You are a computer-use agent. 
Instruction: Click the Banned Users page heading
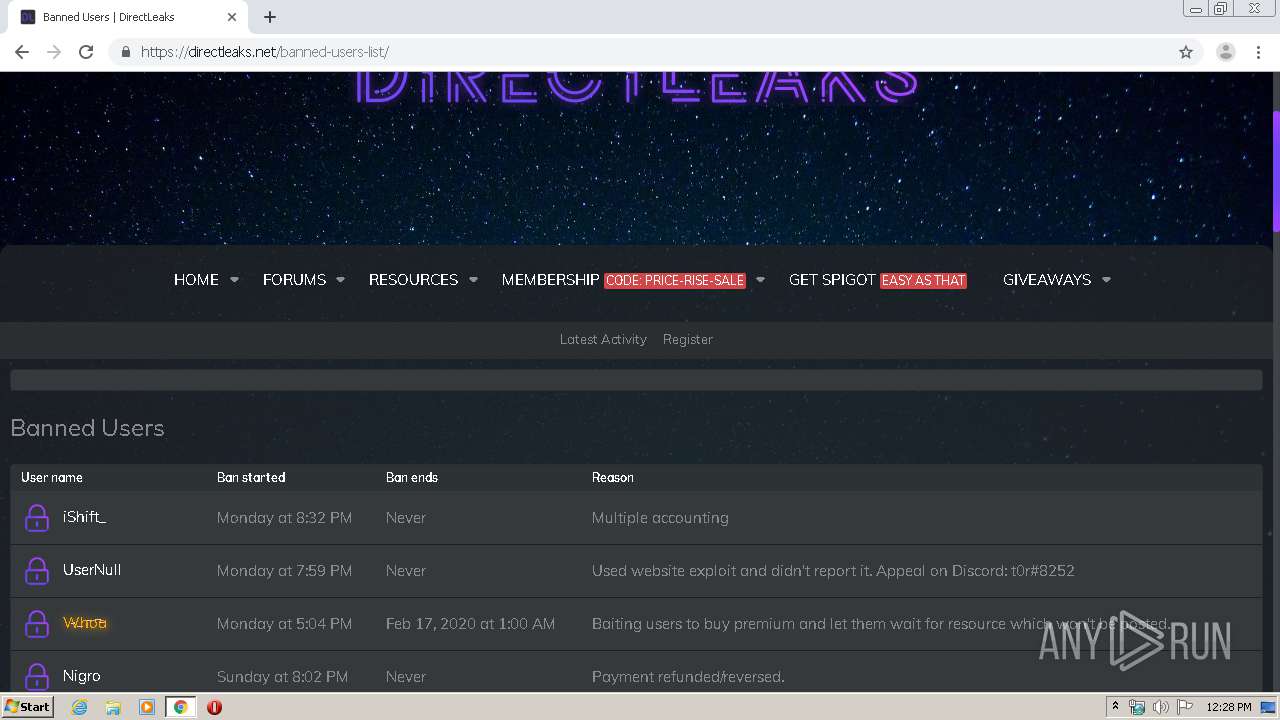pos(87,428)
